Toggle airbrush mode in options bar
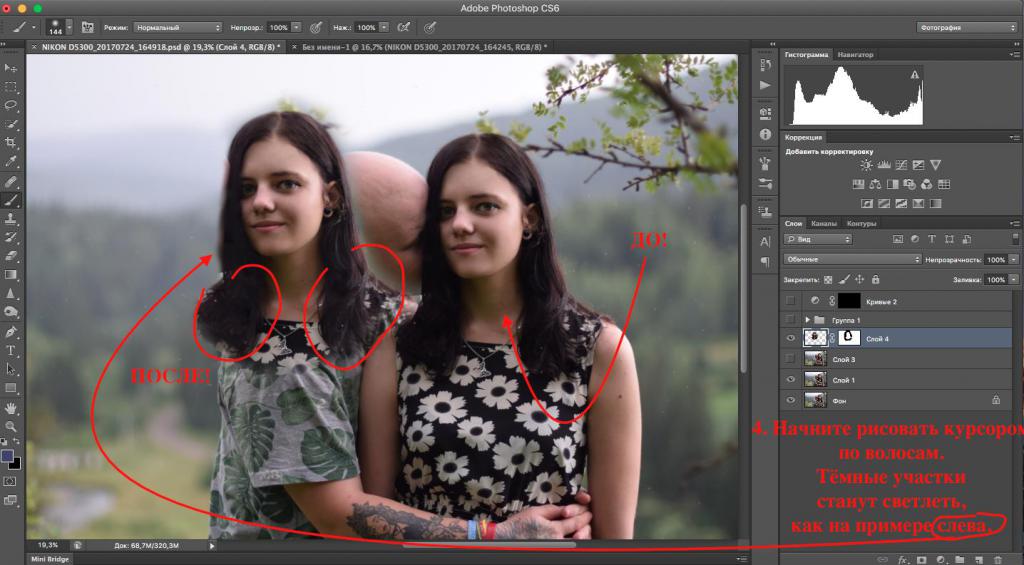1024x565 pixels. (x=405, y=27)
